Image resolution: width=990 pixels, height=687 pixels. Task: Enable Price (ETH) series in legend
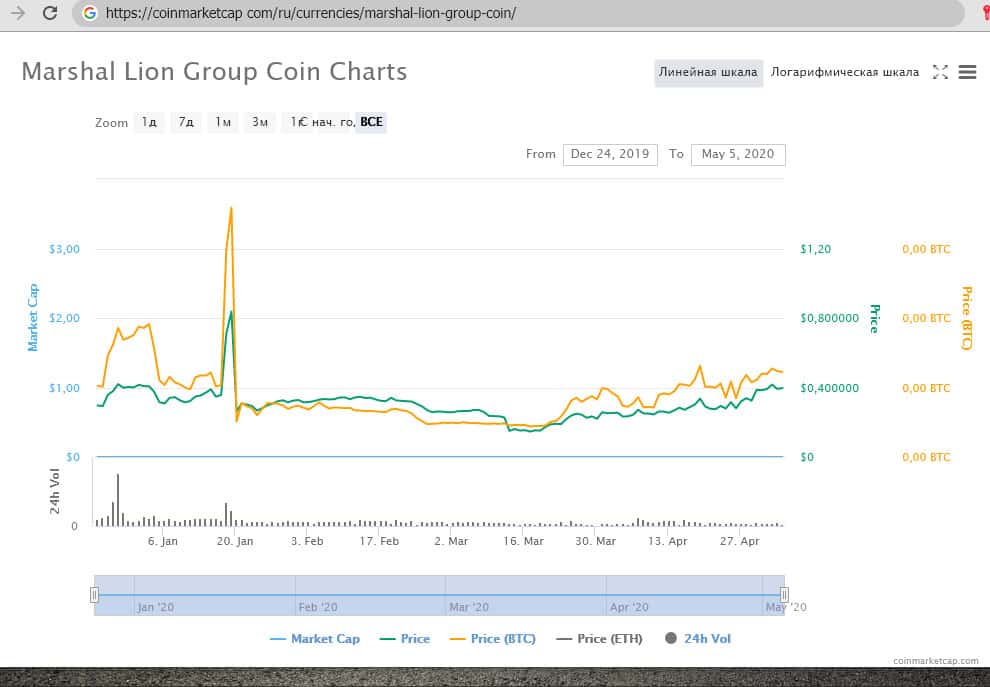pyautogui.click(x=599, y=638)
